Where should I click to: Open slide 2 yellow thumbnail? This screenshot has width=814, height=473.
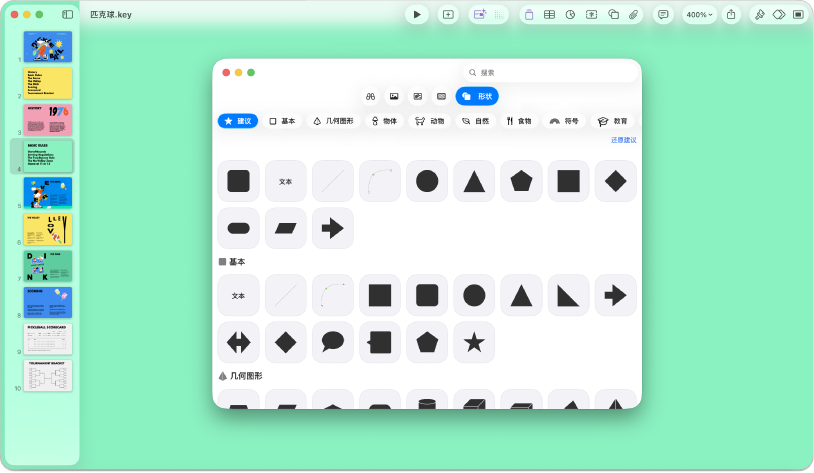tap(48, 83)
